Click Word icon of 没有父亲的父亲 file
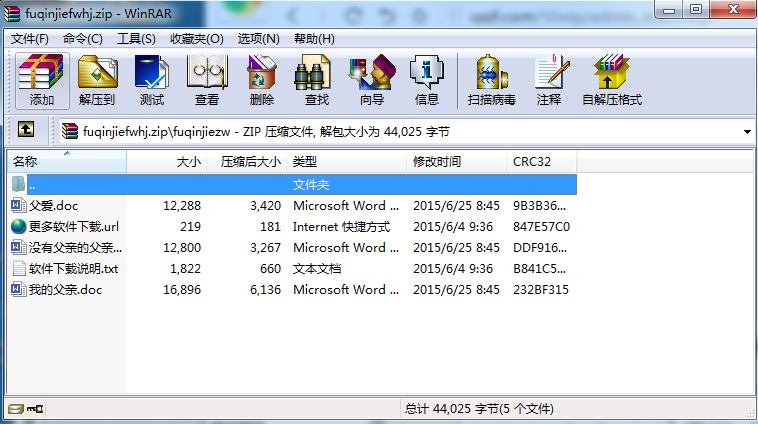758x424 pixels. (x=18, y=248)
